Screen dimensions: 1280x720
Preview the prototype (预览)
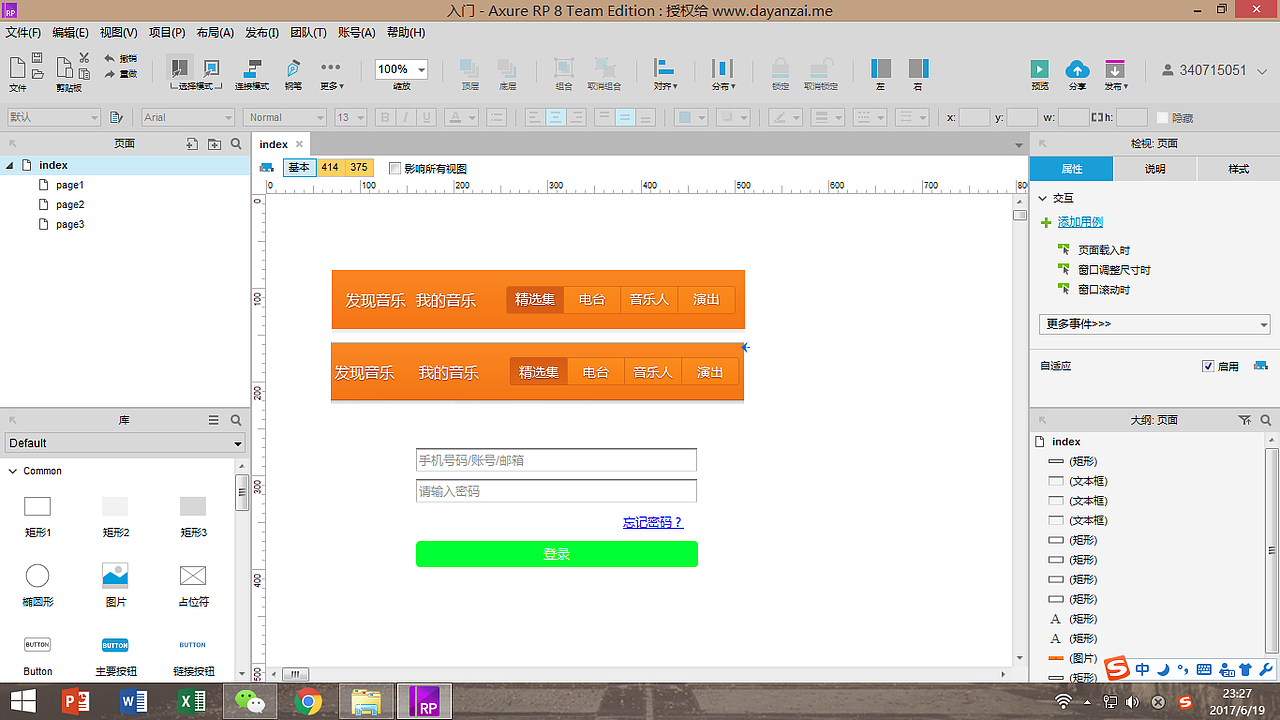(1040, 75)
